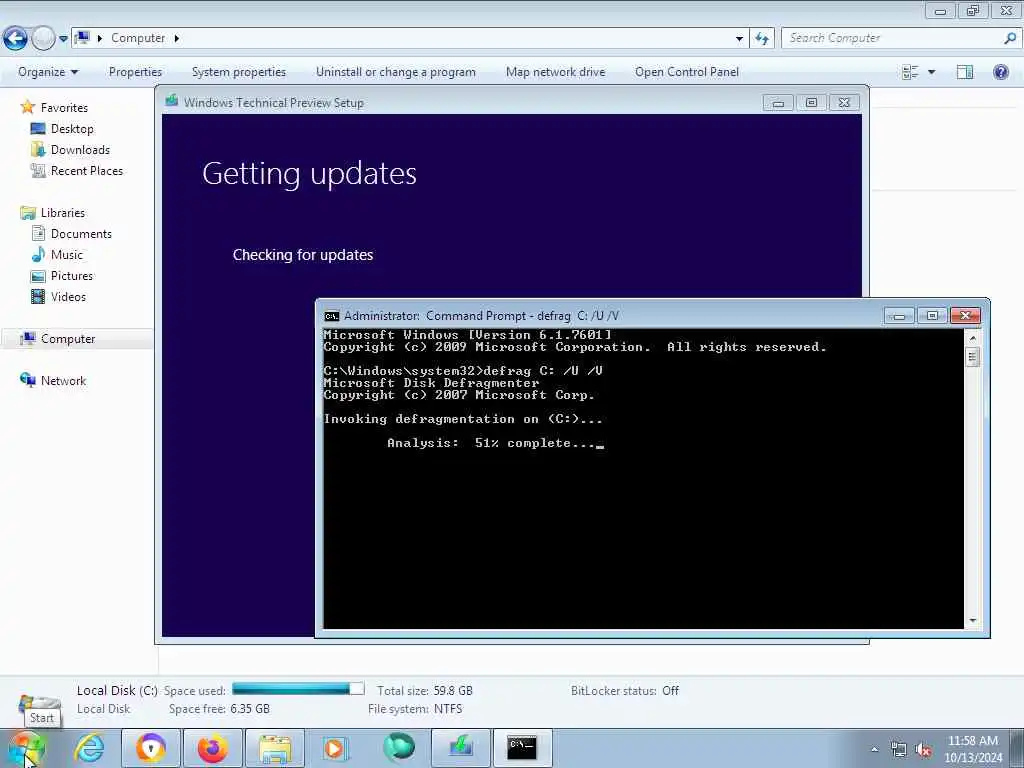The image size is (1024, 768).
Task: Select Libraries in the navigation pane
Action: 63,213
